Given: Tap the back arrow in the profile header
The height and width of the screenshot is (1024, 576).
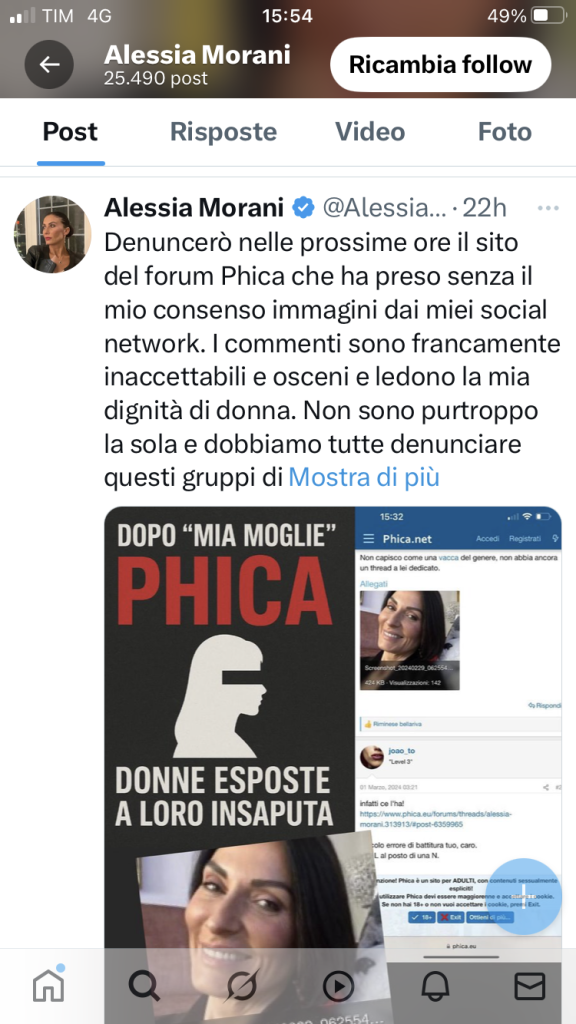Looking at the screenshot, I should [49, 65].
